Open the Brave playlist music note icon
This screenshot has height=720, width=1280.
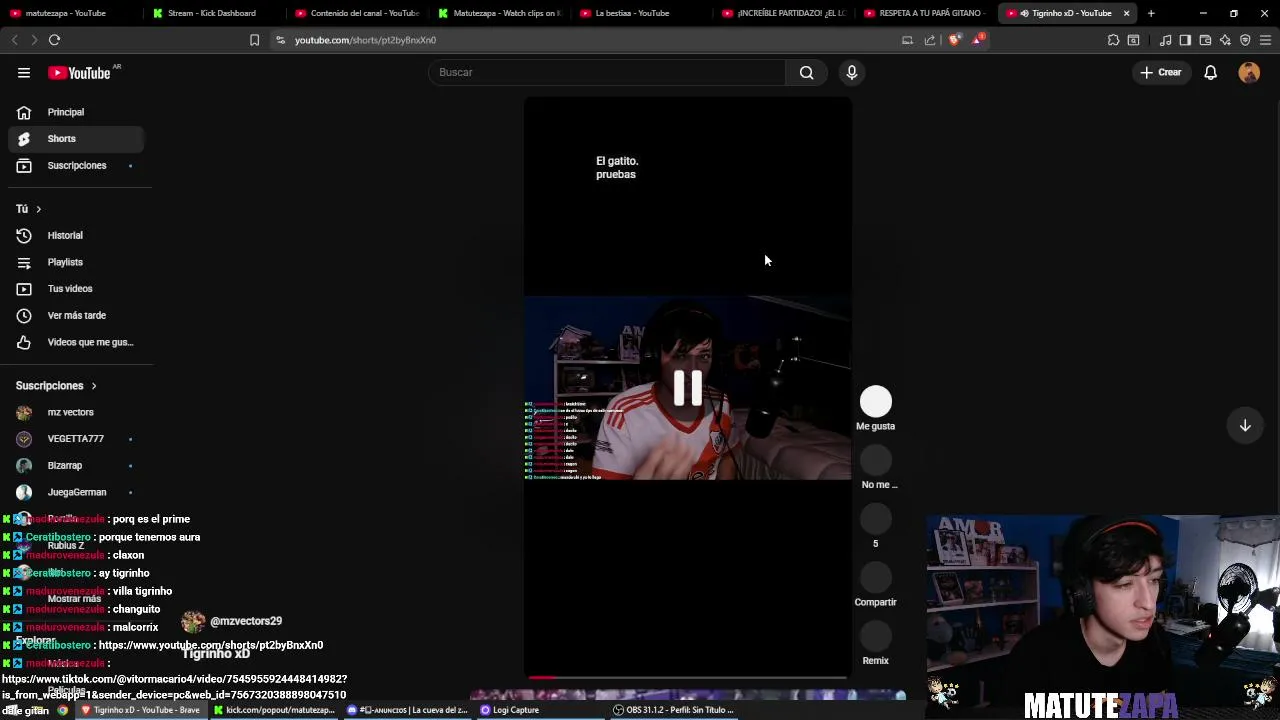(x=1165, y=40)
